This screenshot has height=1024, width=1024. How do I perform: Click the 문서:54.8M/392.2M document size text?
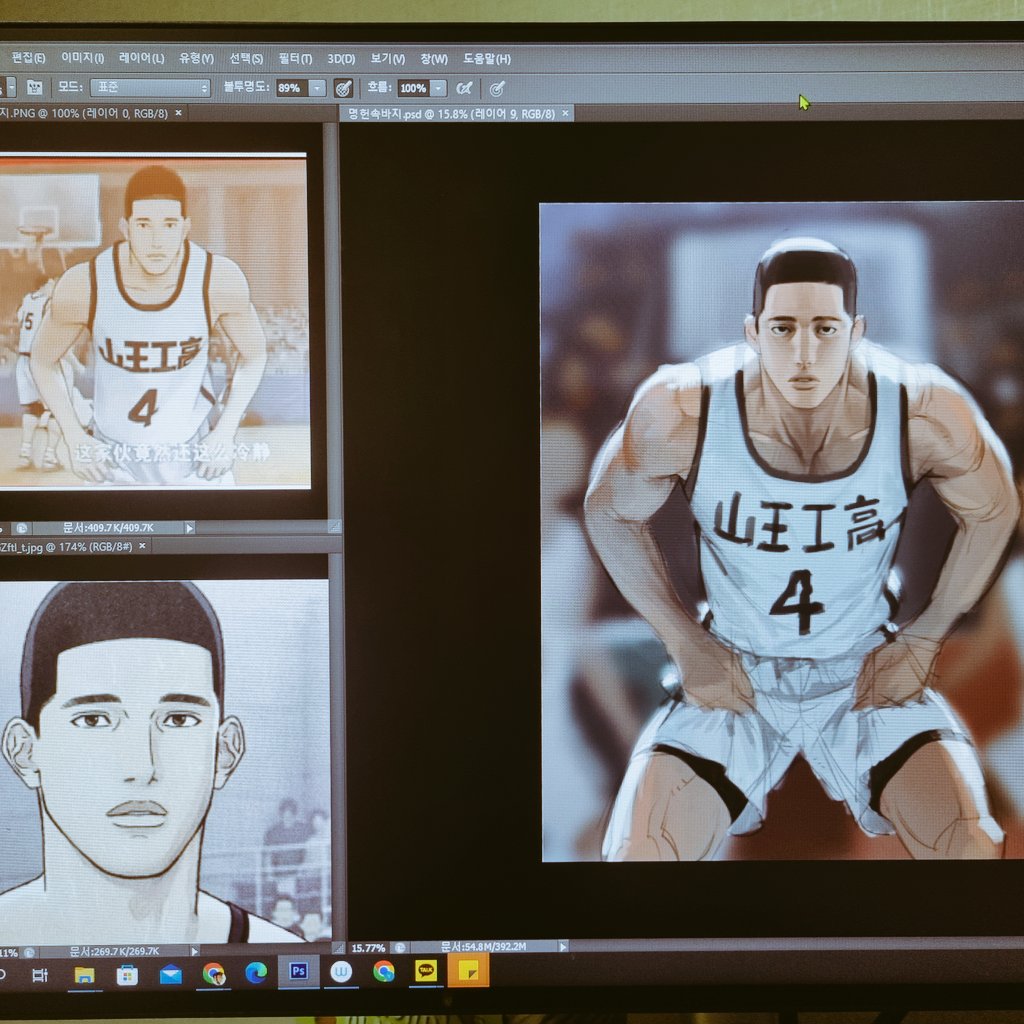coord(483,946)
